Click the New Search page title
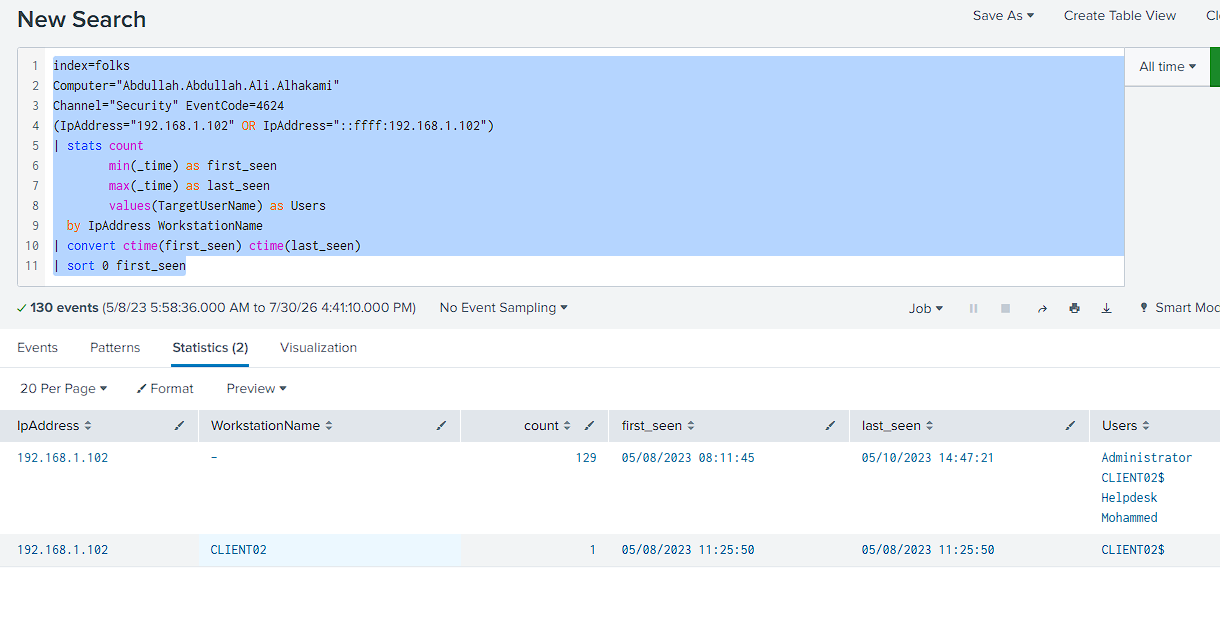 tap(82, 19)
